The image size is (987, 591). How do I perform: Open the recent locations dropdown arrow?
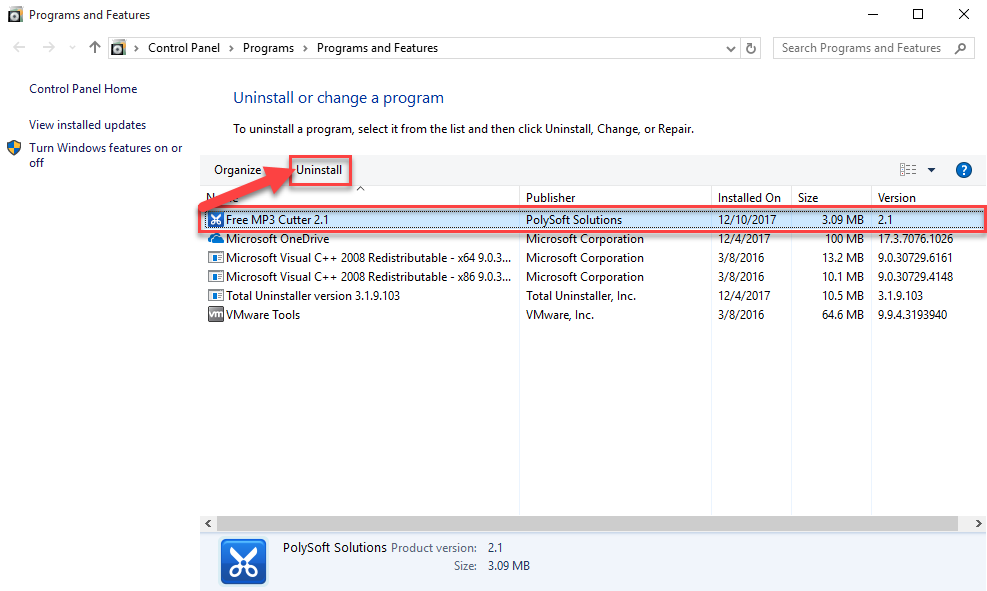point(72,48)
